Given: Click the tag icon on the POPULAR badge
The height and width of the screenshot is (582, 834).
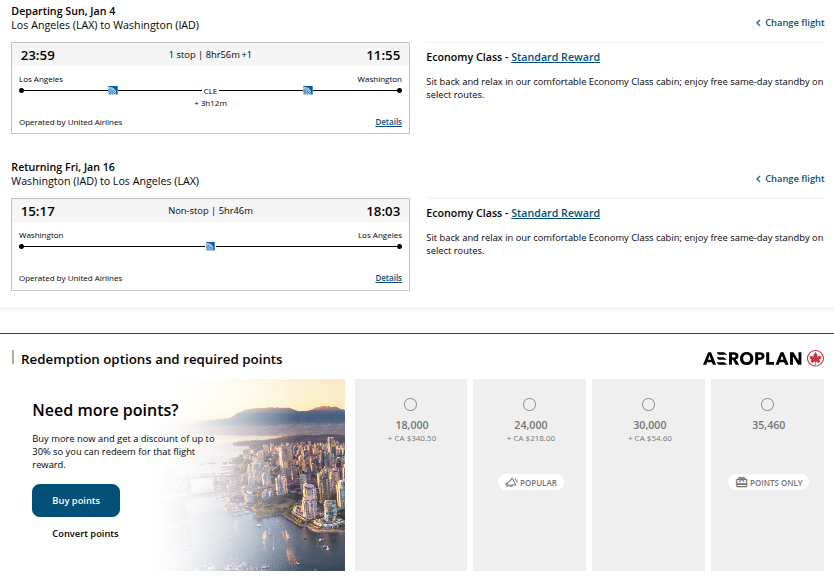Looking at the screenshot, I should click(x=510, y=482).
